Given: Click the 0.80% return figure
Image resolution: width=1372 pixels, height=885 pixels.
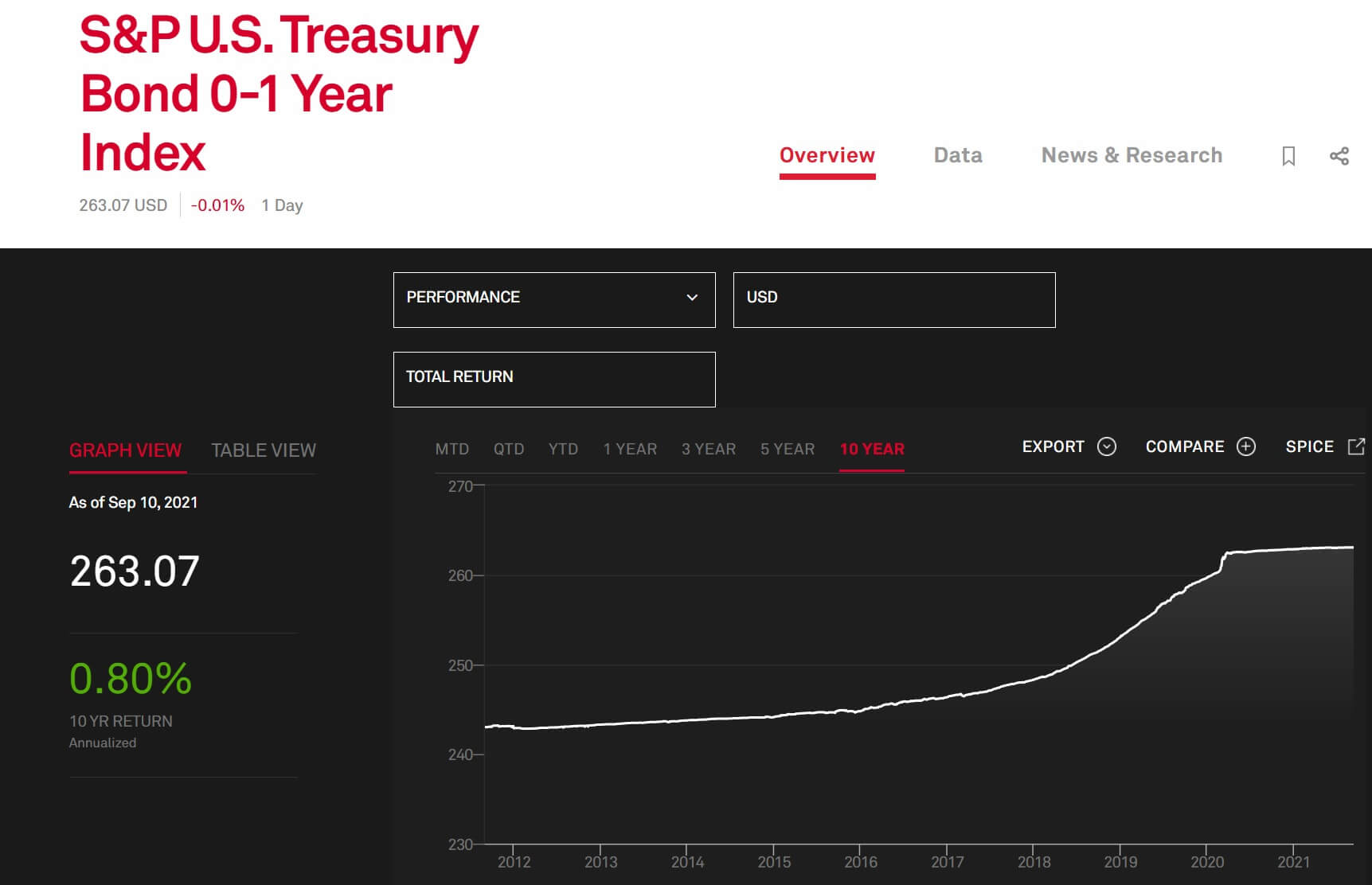Looking at the screenshot, I should (x=131, y=679).
